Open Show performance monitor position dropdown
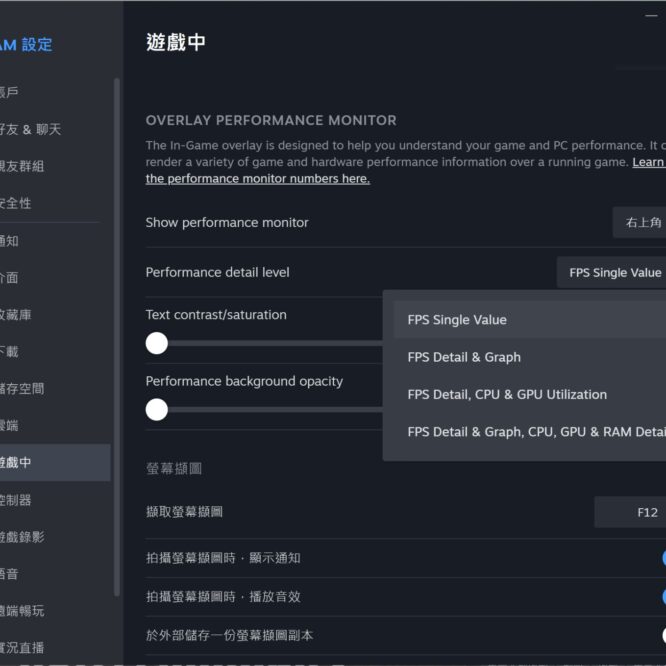The image size is (666, 666). click(640, 222)
